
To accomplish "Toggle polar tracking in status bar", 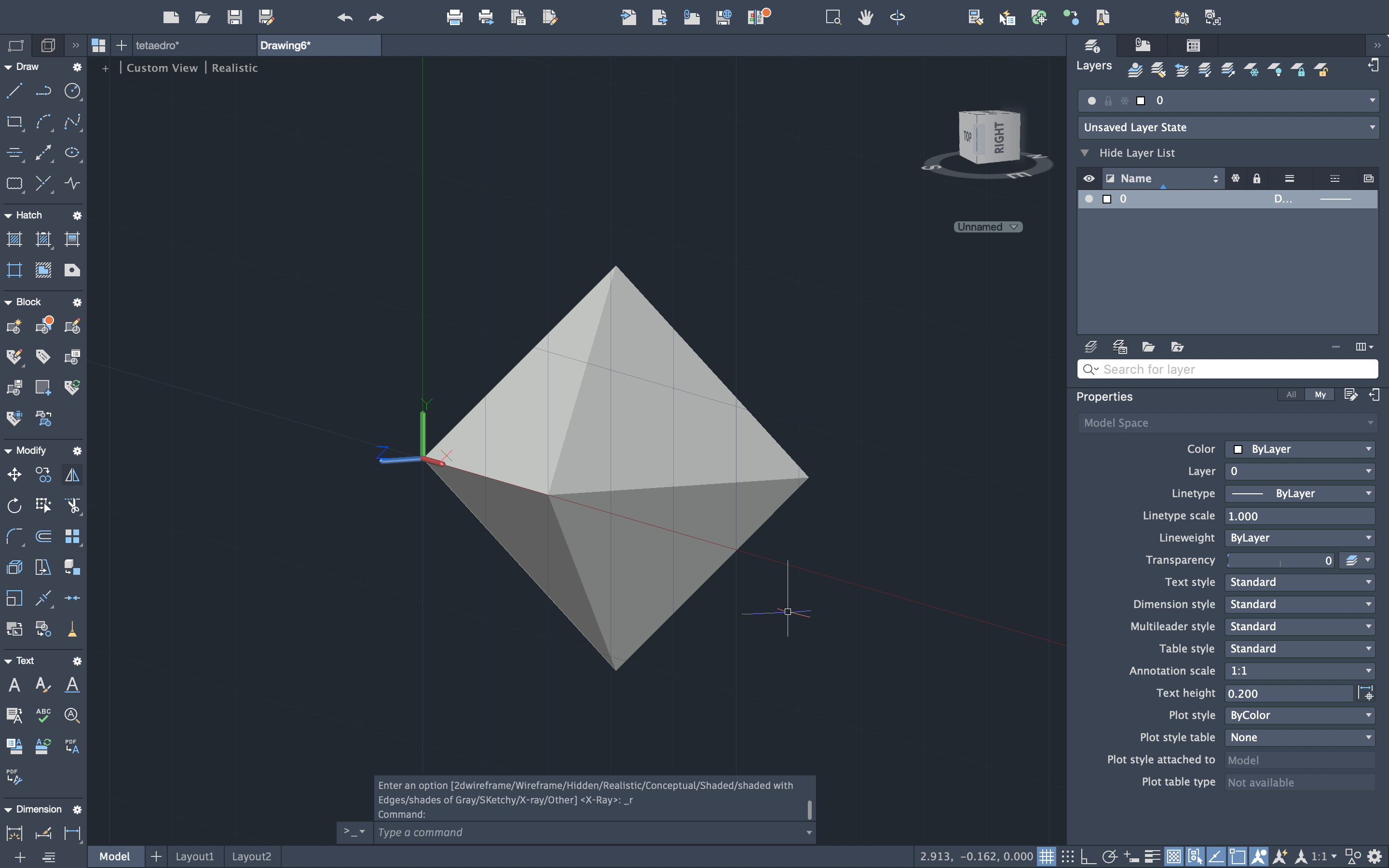I will (1109, 856).
